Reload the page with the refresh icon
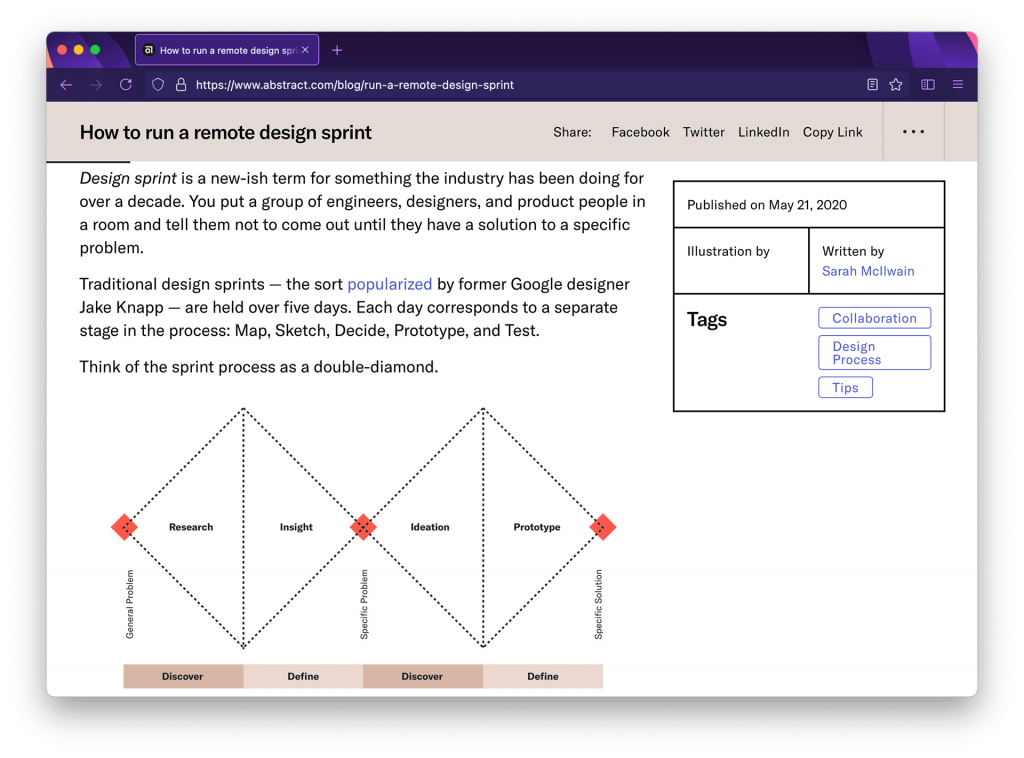 126,84
